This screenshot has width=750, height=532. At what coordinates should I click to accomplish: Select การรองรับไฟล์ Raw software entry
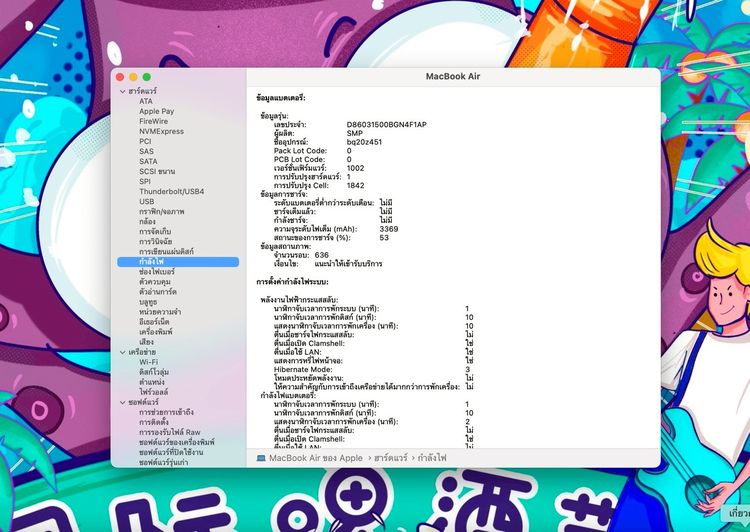click(170, 432)
